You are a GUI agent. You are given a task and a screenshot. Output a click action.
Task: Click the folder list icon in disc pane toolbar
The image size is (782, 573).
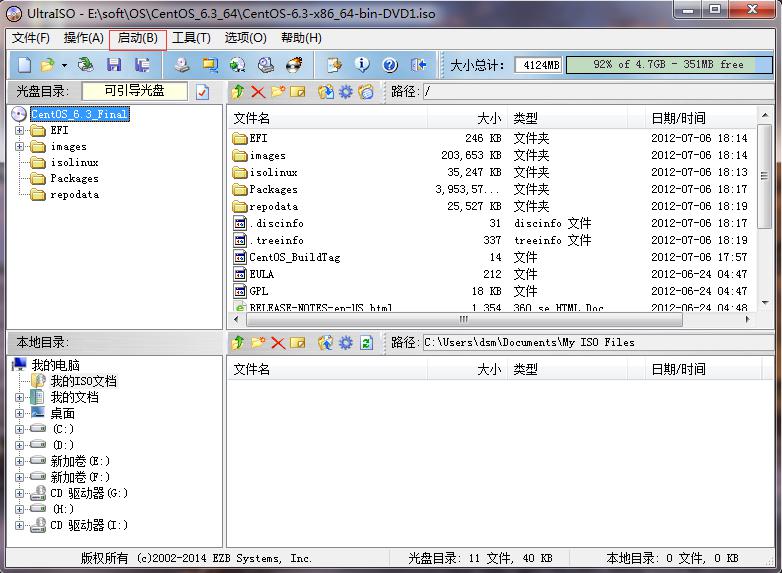[366, 92]
